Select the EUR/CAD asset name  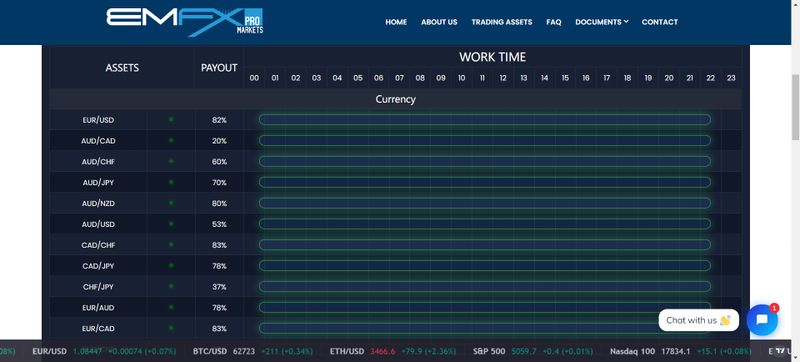pos(98,329)
